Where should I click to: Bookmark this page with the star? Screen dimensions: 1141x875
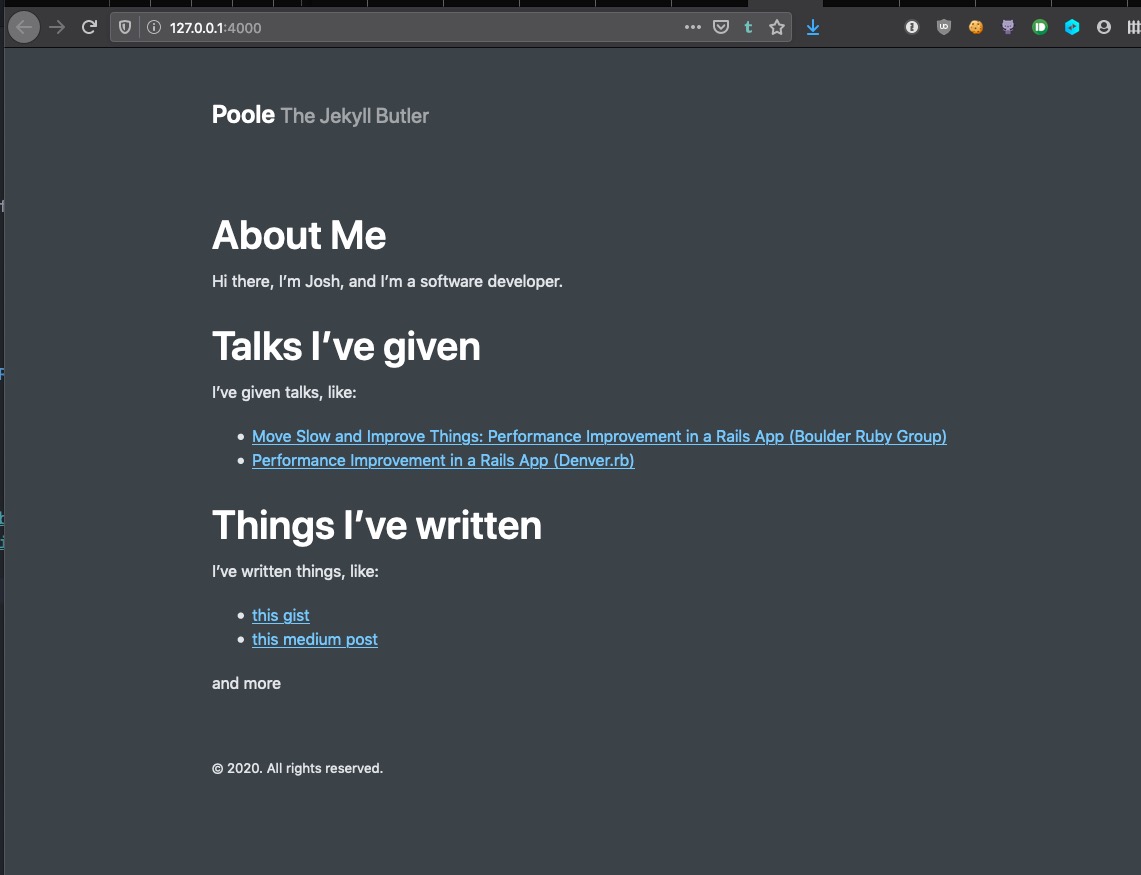[777, 28]
